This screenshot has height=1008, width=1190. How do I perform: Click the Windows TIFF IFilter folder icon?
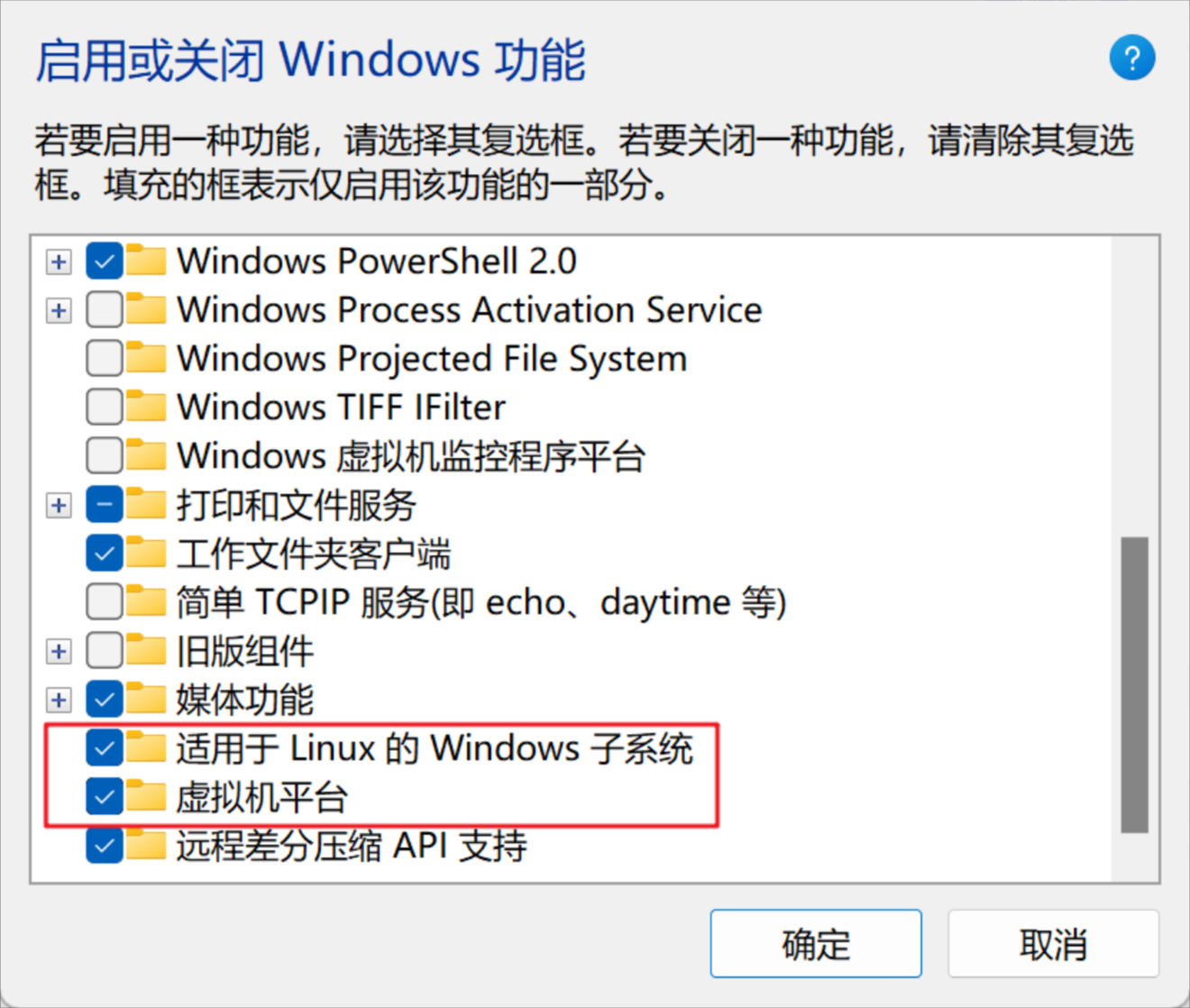146,408
